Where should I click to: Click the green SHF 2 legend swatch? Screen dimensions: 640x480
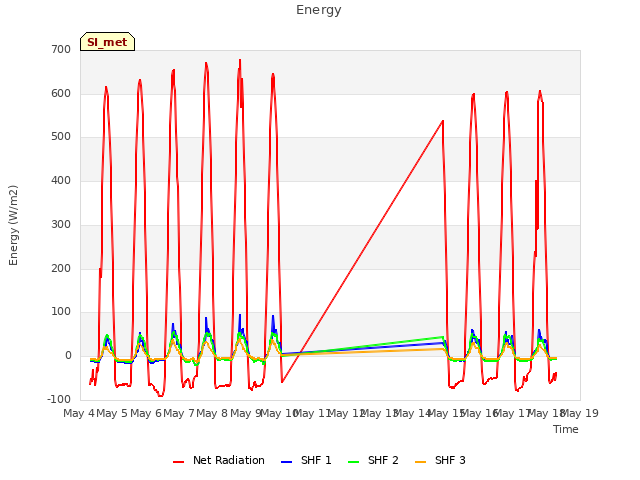[353, 462]
